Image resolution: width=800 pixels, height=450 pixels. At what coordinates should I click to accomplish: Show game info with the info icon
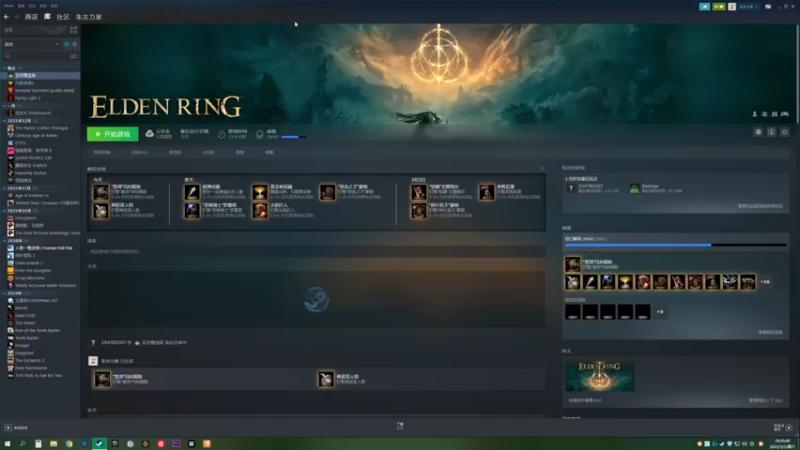click(x=771, y=132)
